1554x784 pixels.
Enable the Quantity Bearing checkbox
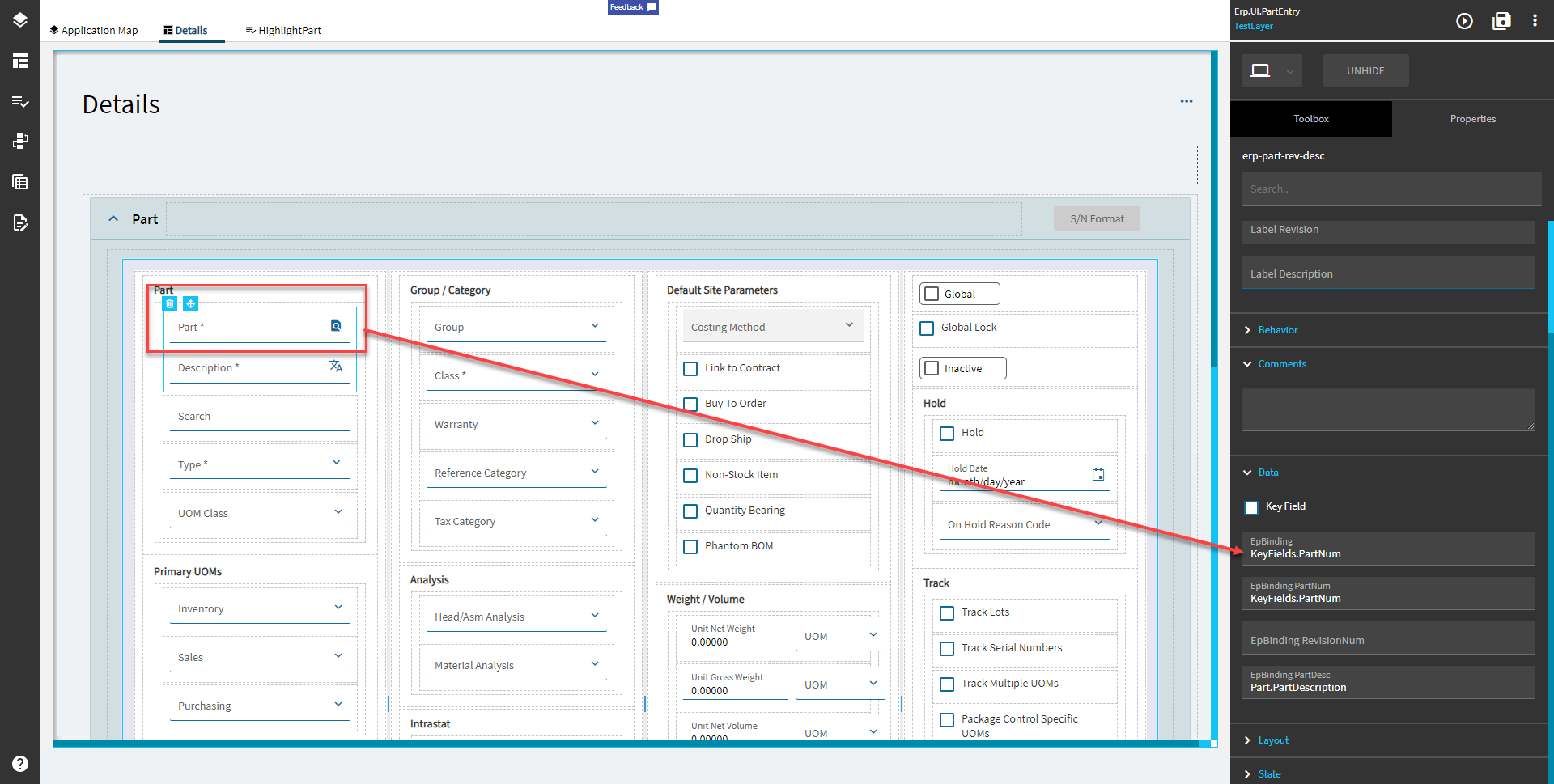point(690,511)
